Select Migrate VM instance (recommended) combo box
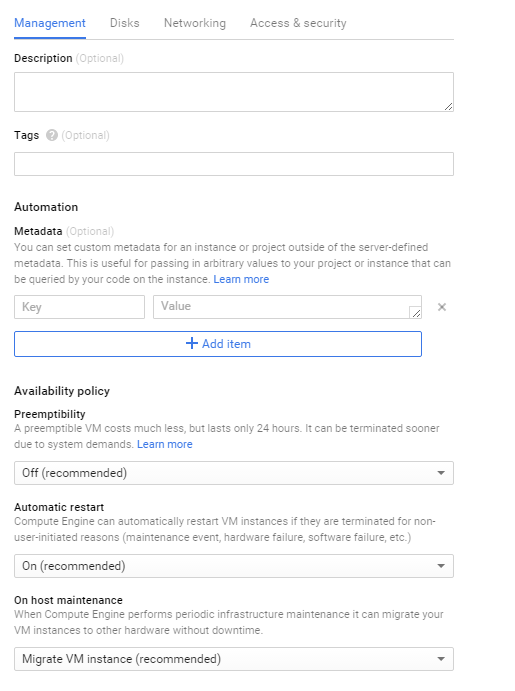This screenshot has width=515, height=691. pyautogui.click(x=234, y=659)
